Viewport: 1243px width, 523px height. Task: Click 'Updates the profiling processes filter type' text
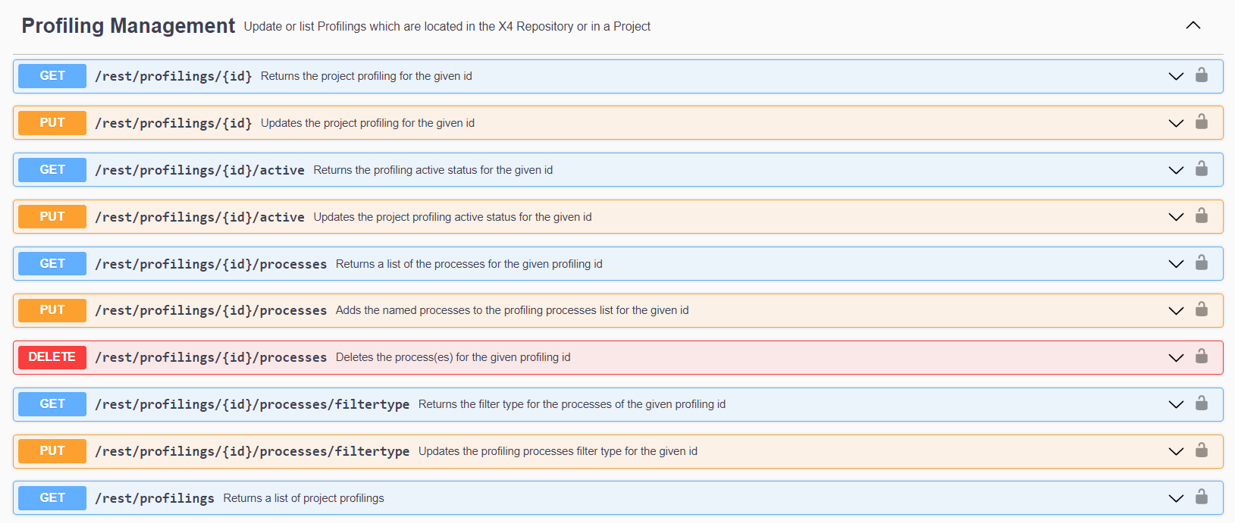[557, 451]
